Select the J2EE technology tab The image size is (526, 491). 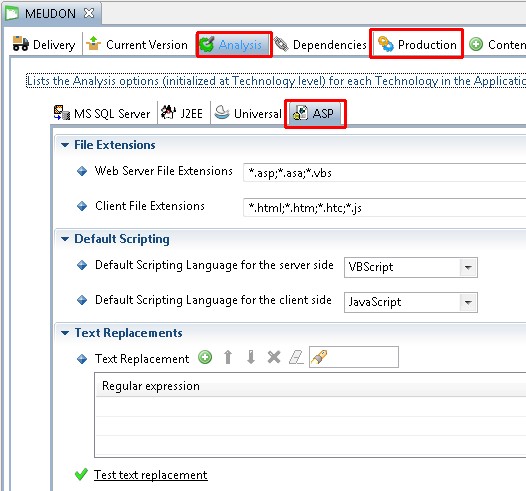tap(182, 113)
